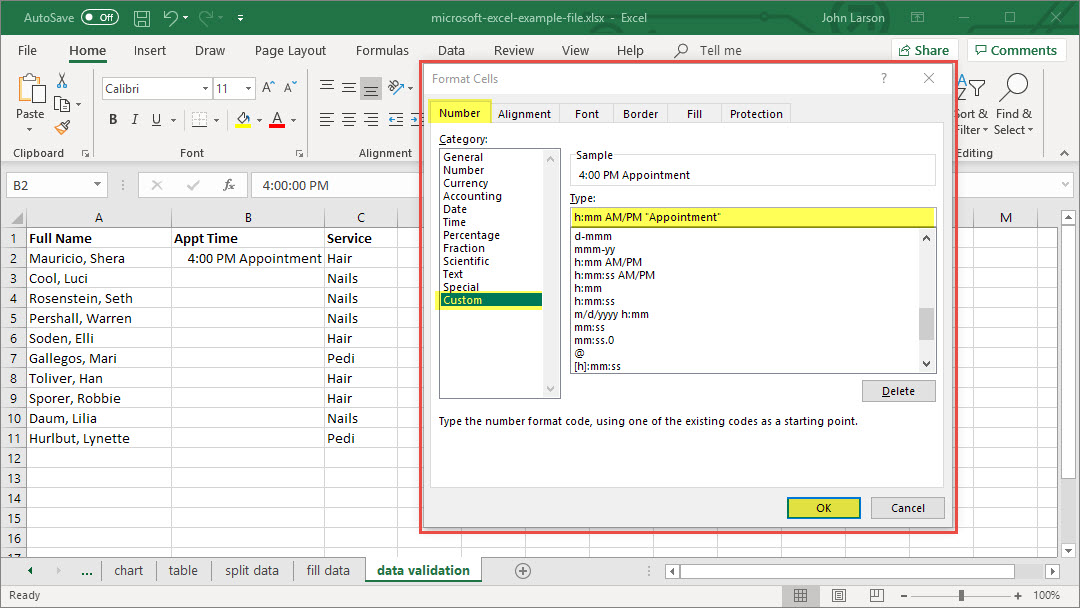1080x608 pixels.
Task: Click the Save icon in title bar
Action: point(142,18)
